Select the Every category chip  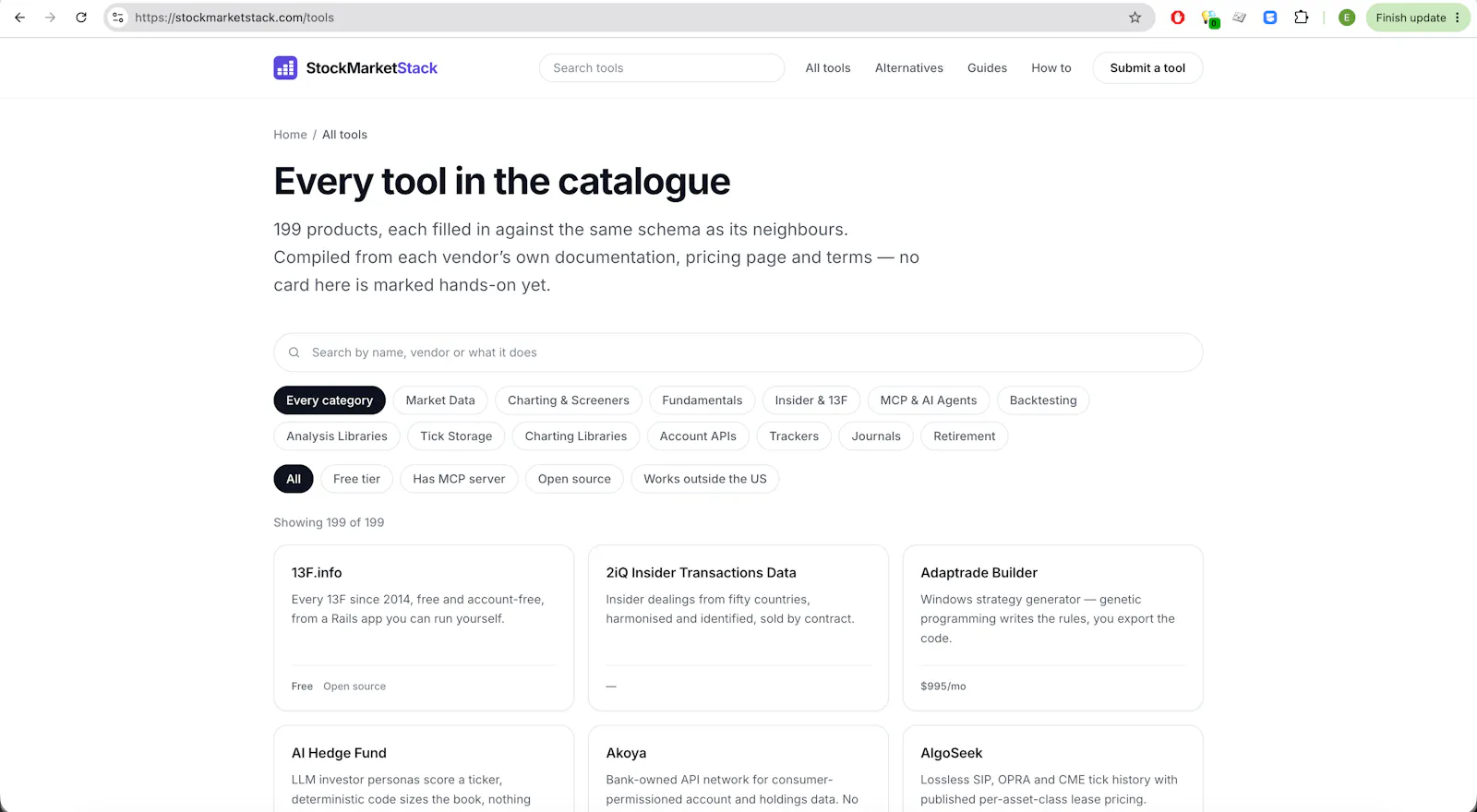point(330,400)
